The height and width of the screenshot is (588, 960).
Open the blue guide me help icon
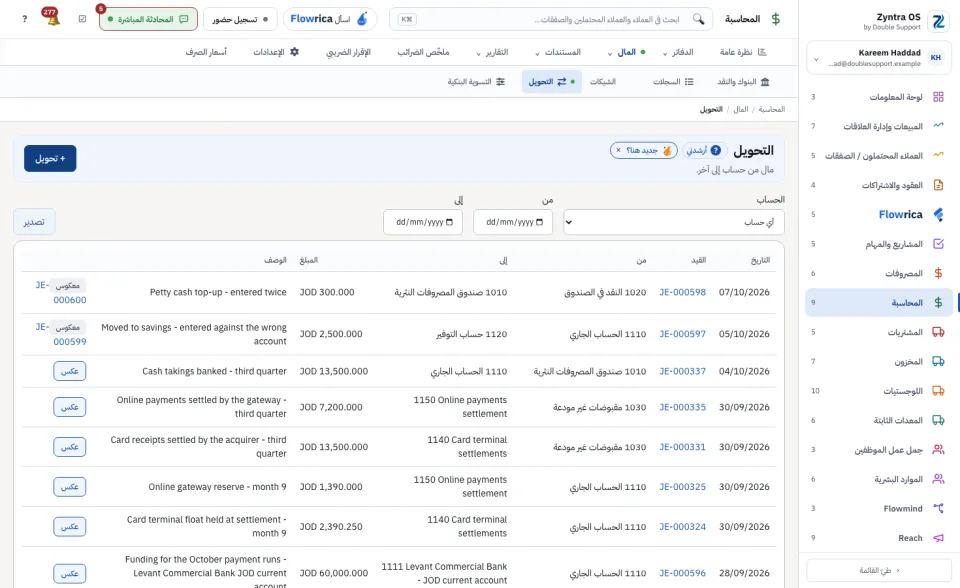click(x=715, y=150)
